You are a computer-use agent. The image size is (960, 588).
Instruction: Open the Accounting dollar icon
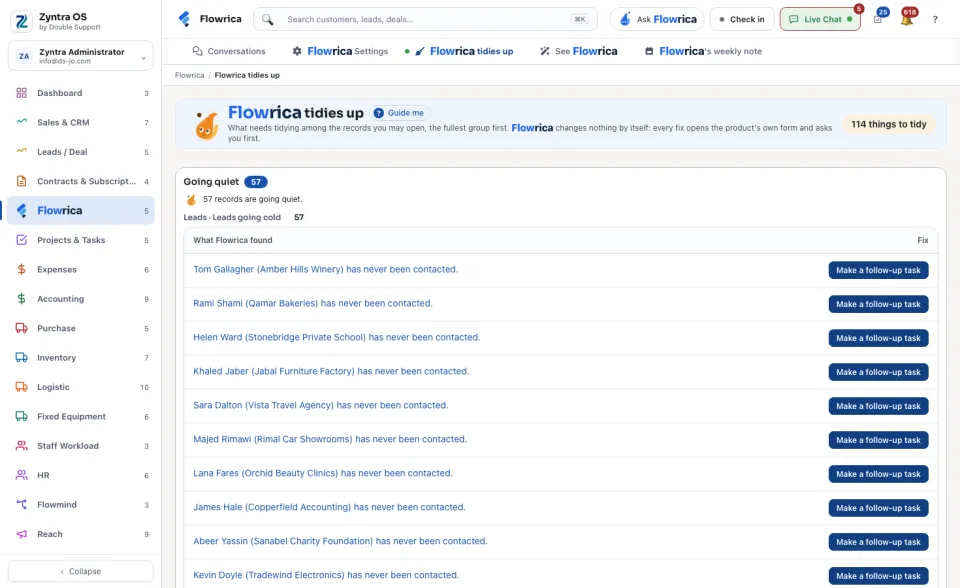[21, 299]
